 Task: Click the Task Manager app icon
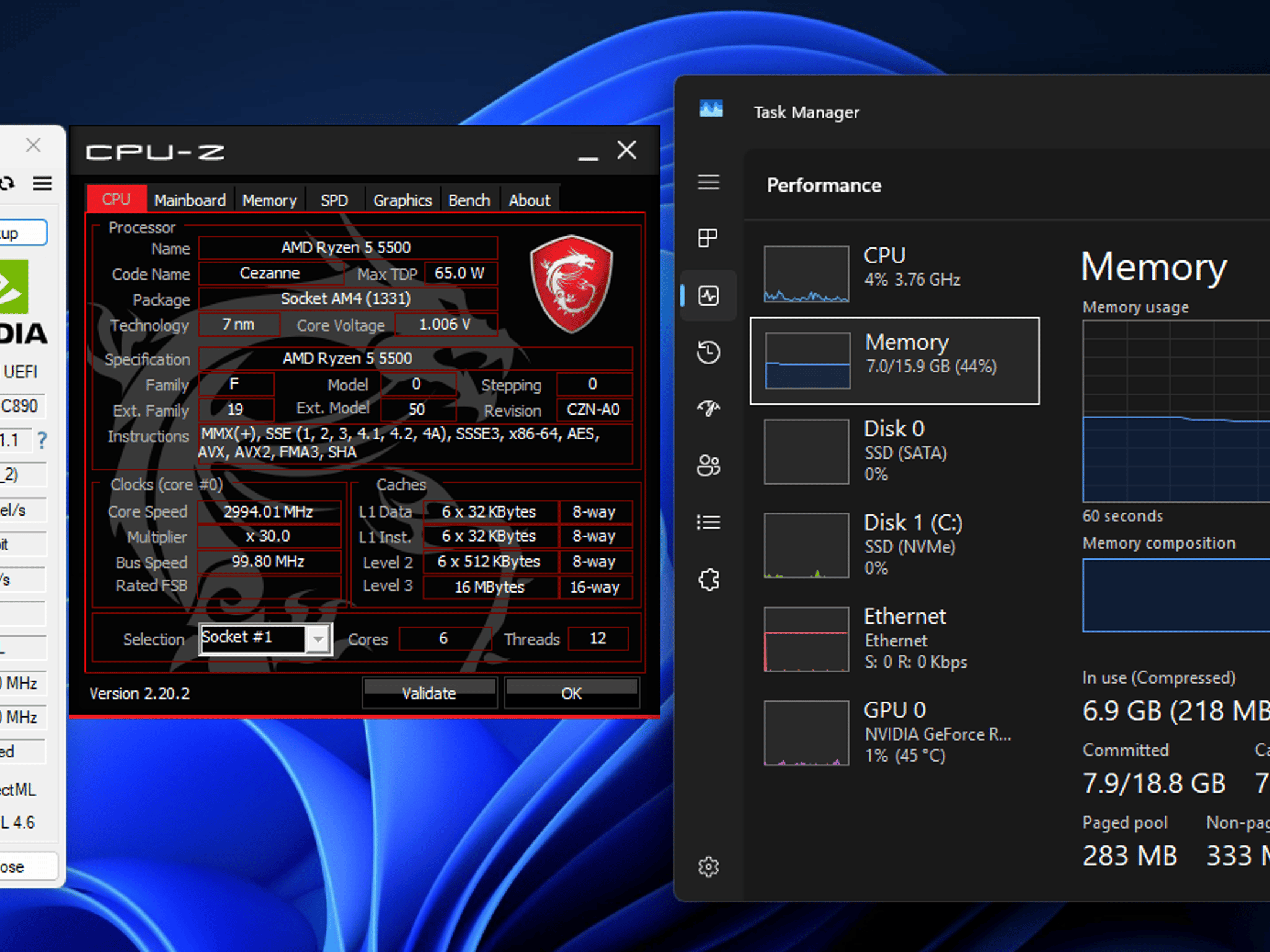coord(711,109)
